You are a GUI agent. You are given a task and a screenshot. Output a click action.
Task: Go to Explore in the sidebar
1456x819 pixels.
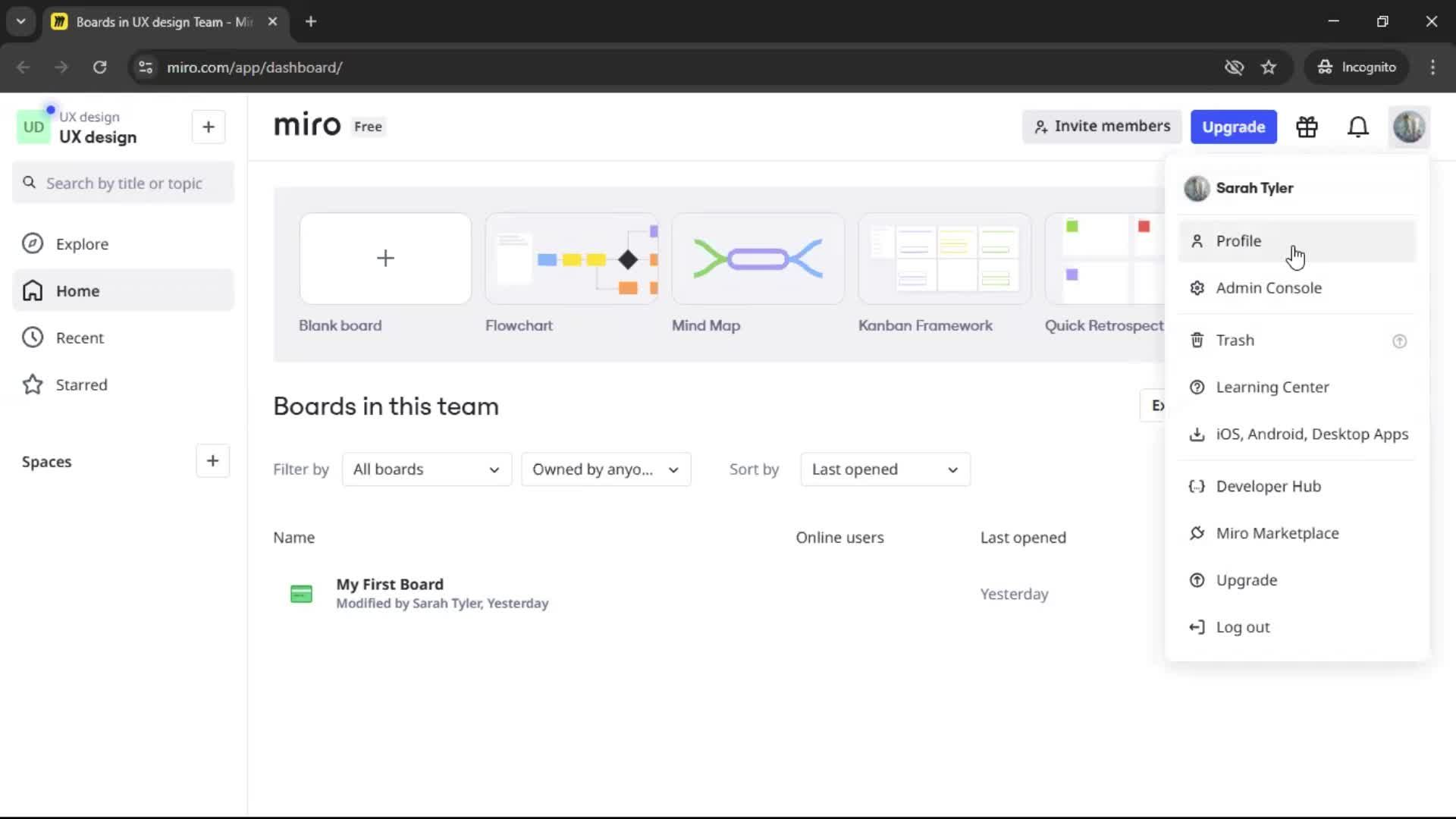coord(123,244)
